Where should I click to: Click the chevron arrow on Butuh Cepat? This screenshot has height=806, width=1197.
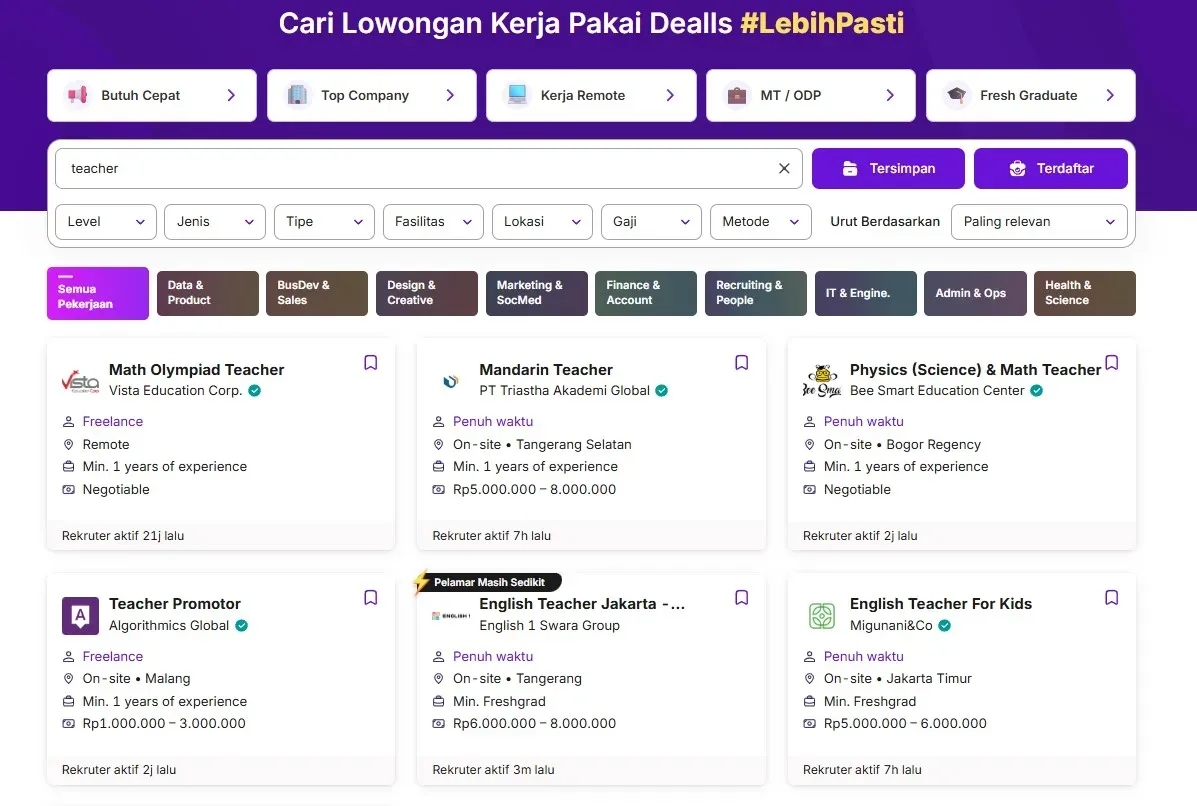[x=231, y=95]
